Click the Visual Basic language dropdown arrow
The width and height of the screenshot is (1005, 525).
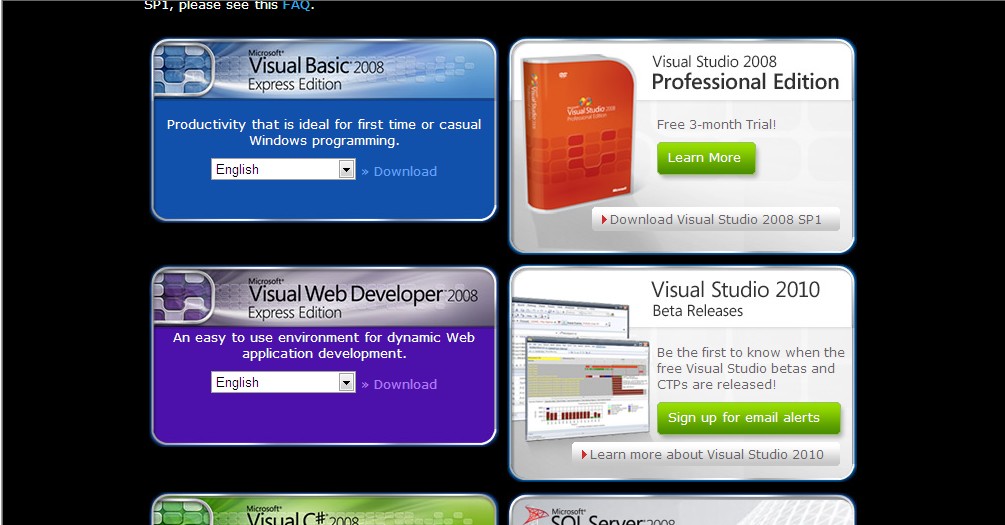347,169
